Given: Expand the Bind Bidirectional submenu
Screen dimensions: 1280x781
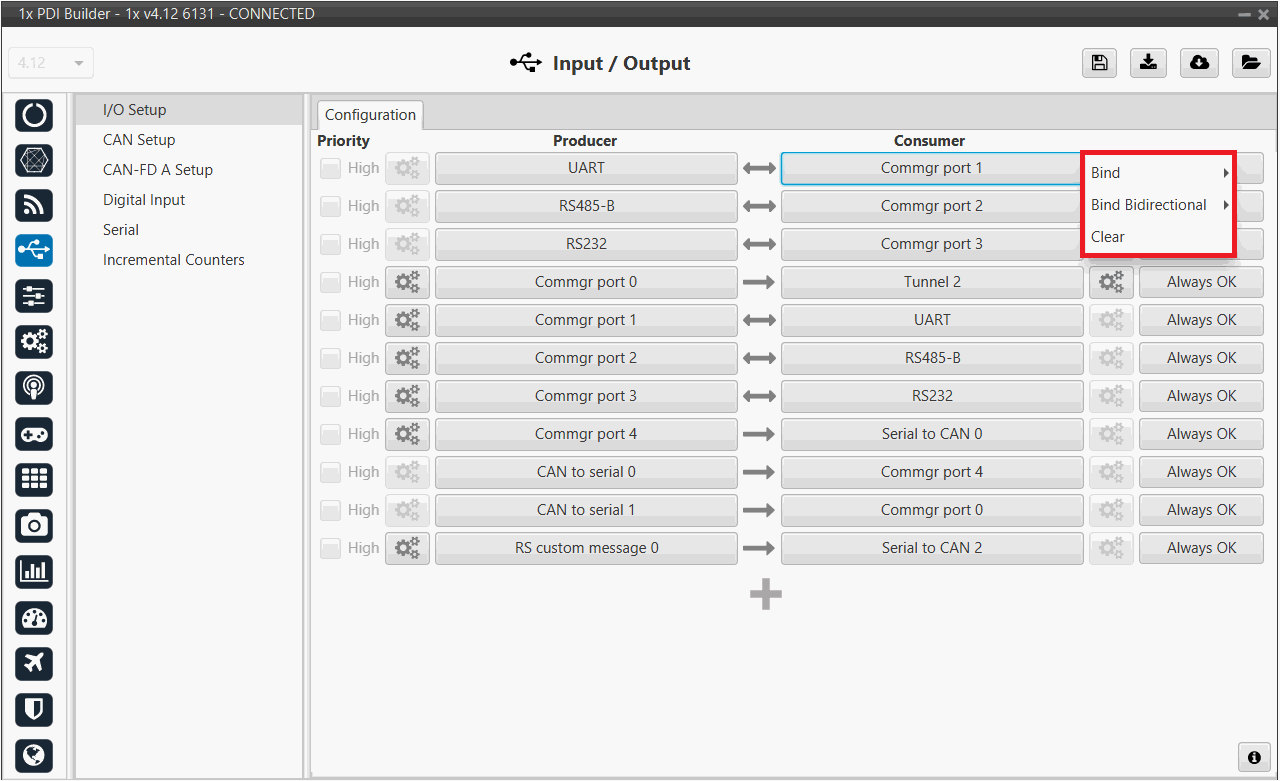Looking at the screenshot, I should [x=1158, y=205].
